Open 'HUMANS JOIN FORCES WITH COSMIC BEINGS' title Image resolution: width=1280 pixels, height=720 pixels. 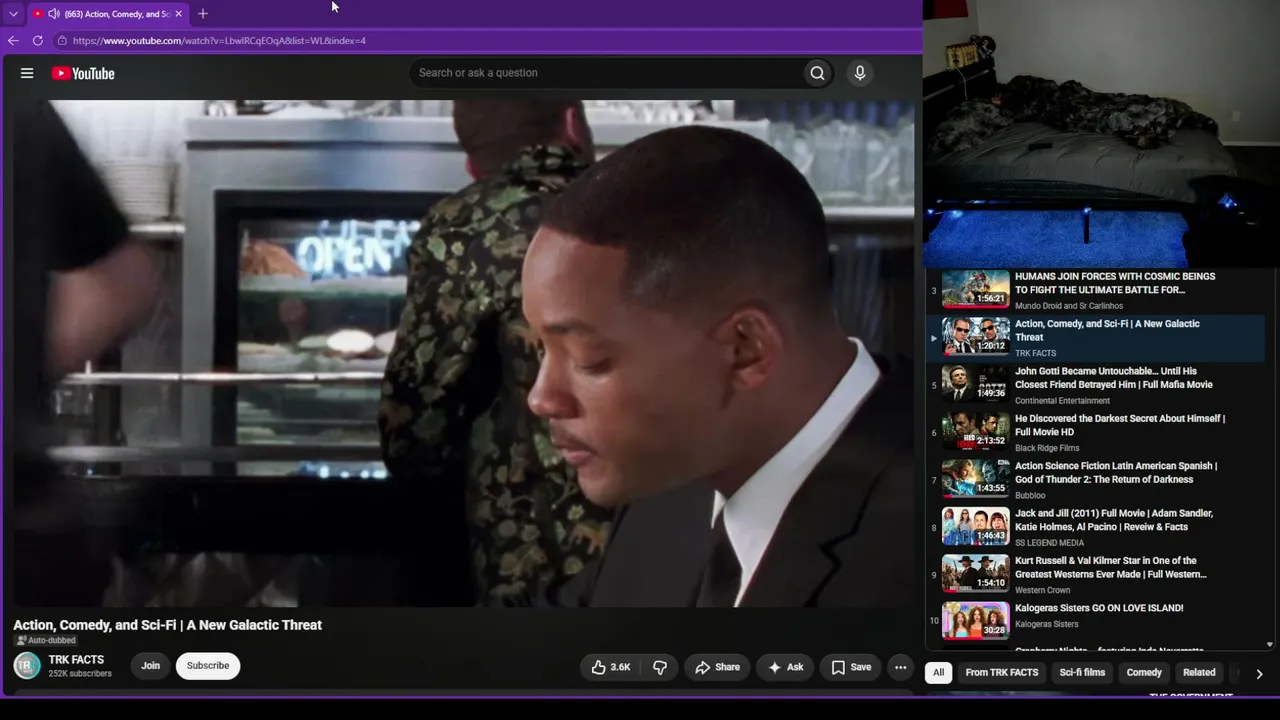point(1115,283)
